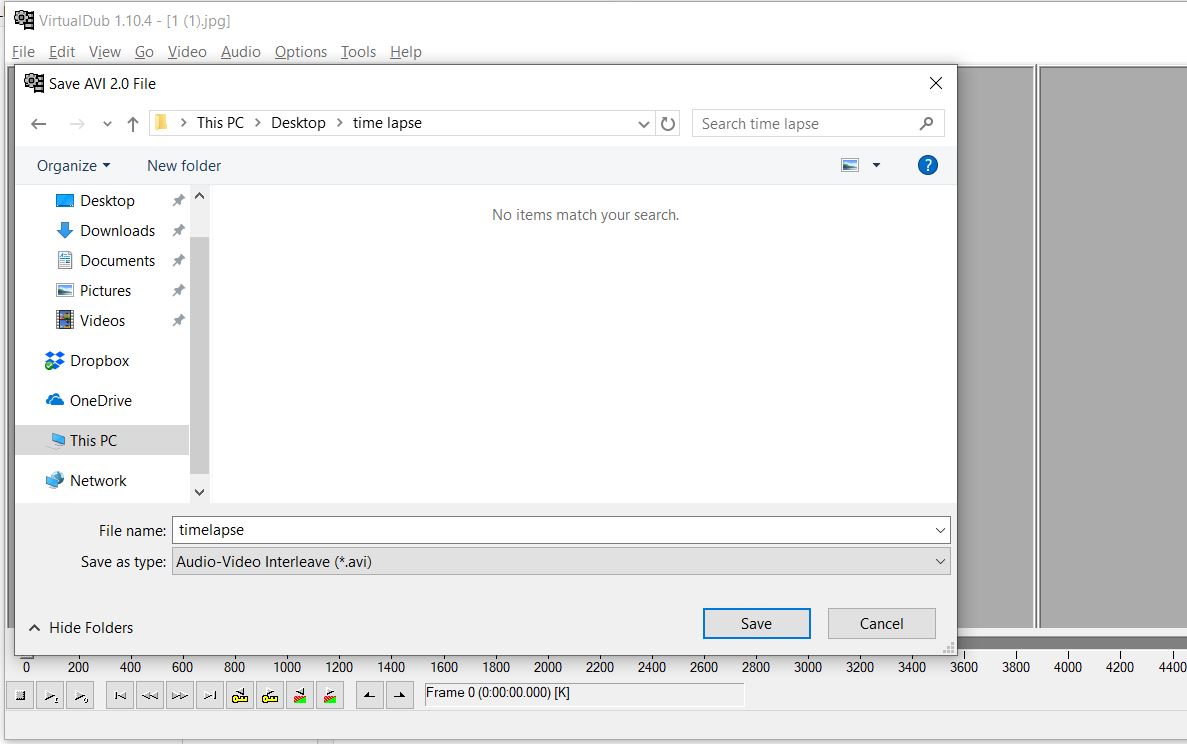Navigate back with the back arrow
The height and width of the screenshot is (744, 1187).
click(x=39, y=123)
